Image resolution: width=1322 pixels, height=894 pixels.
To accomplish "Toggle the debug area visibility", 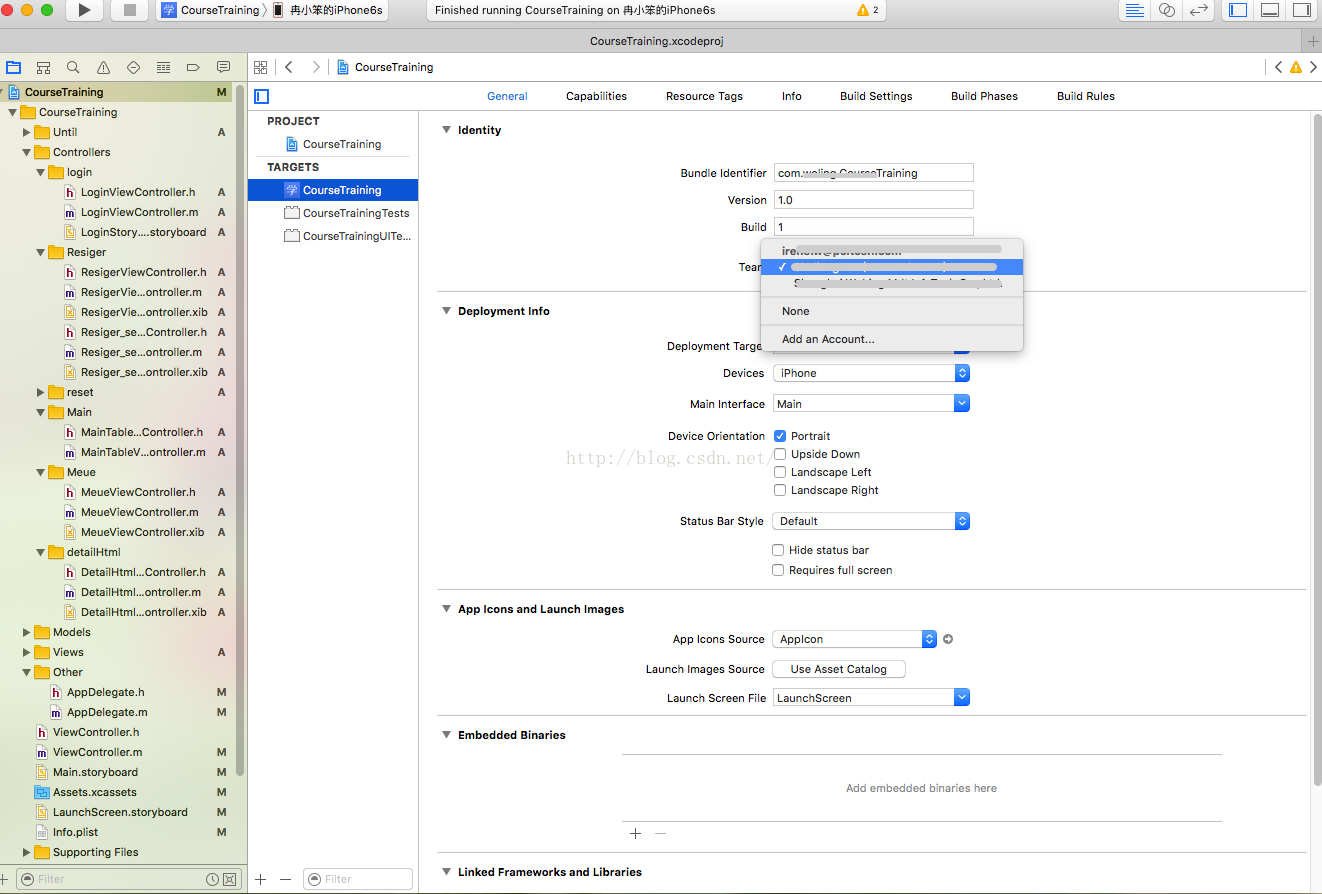I will (x=1269, y=10).
